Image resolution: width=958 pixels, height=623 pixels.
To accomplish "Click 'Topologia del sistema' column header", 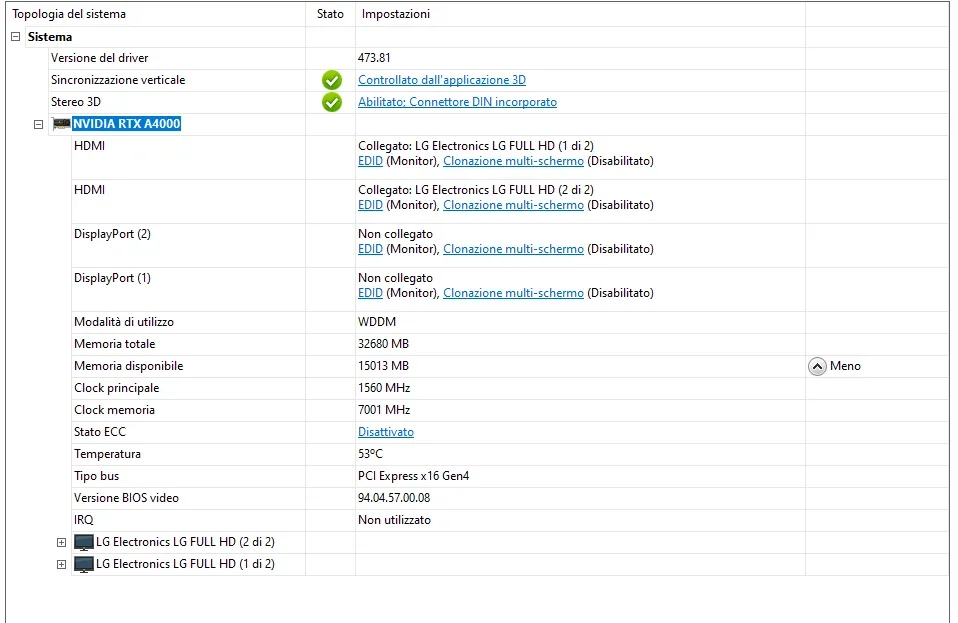I will [69, 14].
